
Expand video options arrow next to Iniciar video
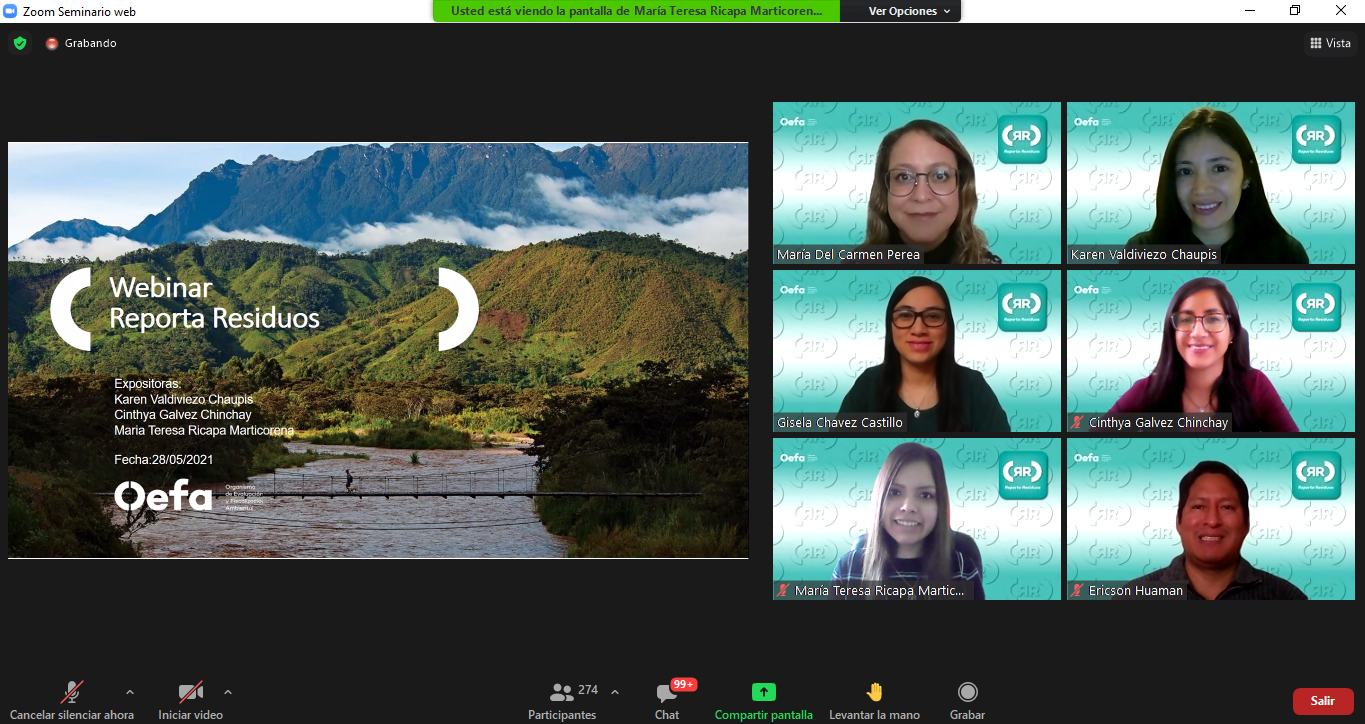coord(227,692)
